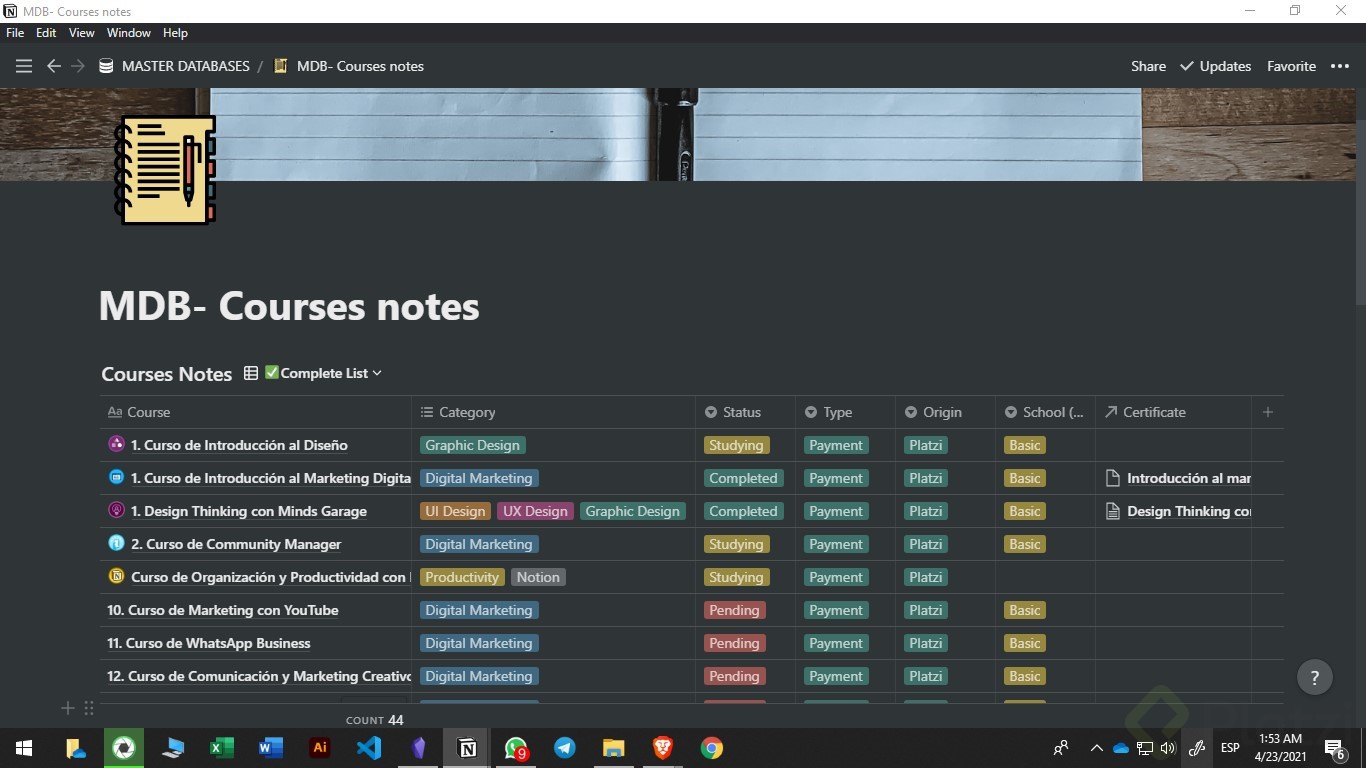This screenshot has height=768, width=1366.
Task: Open the File menu
Action: 15,33
